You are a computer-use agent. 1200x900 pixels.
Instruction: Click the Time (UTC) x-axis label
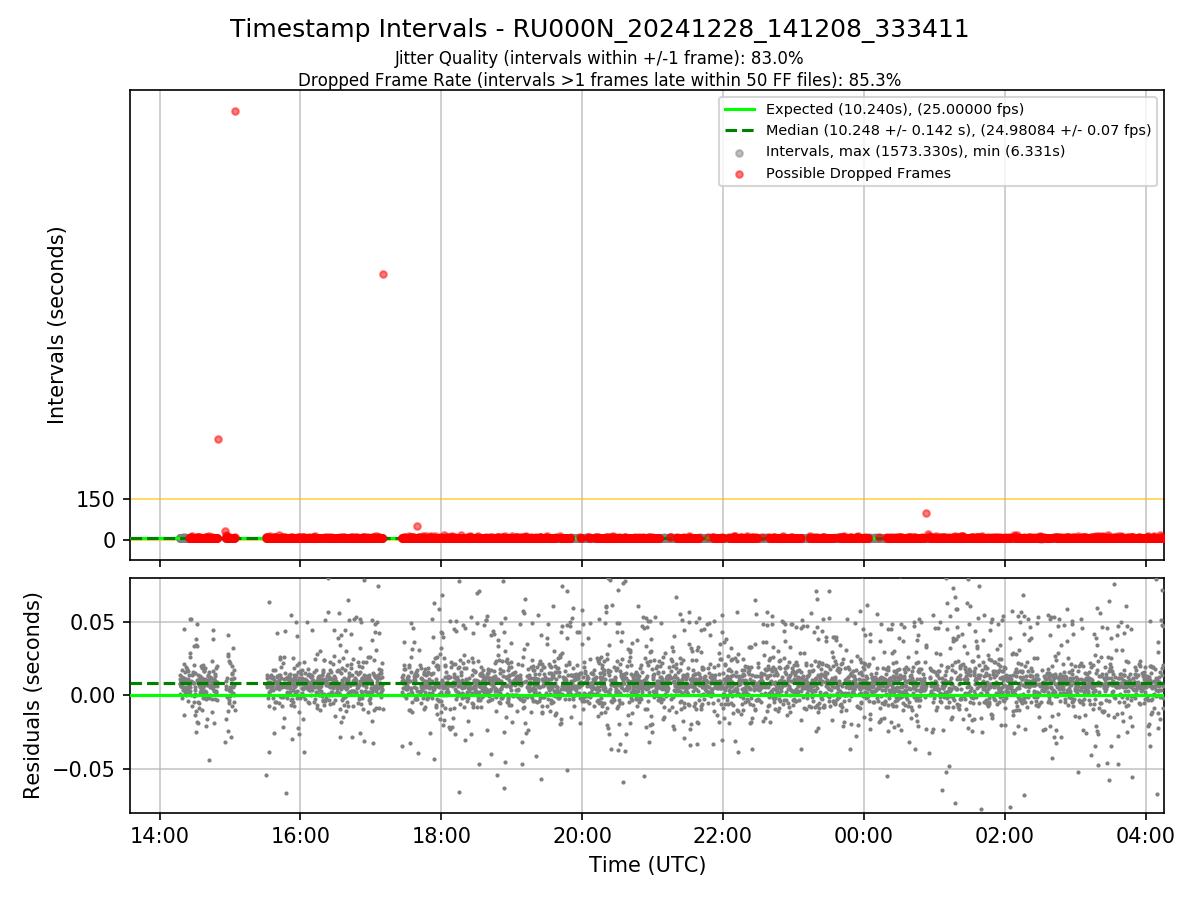coord(647,865)
